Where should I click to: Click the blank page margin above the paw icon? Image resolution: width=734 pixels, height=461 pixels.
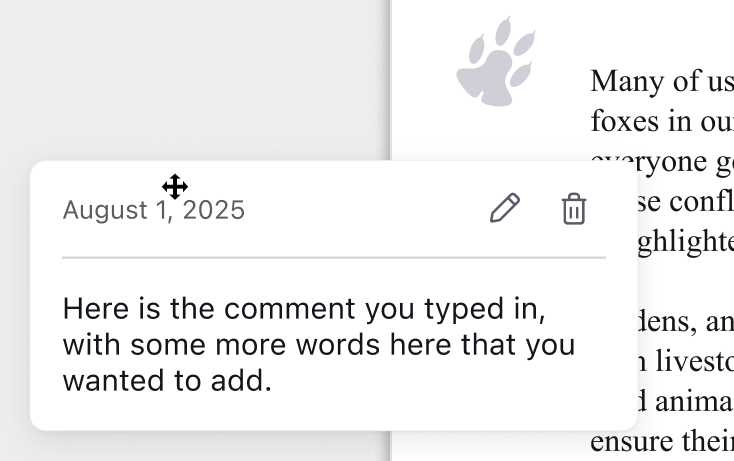pos(494,14)
